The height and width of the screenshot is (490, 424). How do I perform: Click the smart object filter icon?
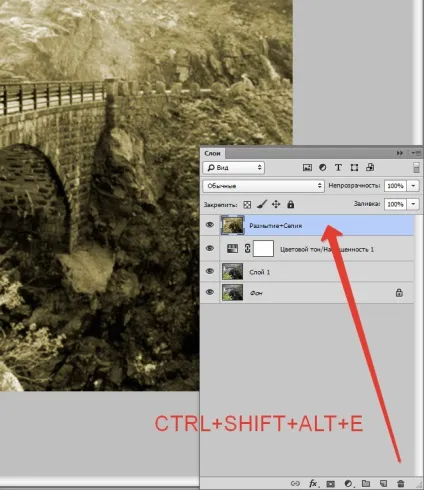370,167
